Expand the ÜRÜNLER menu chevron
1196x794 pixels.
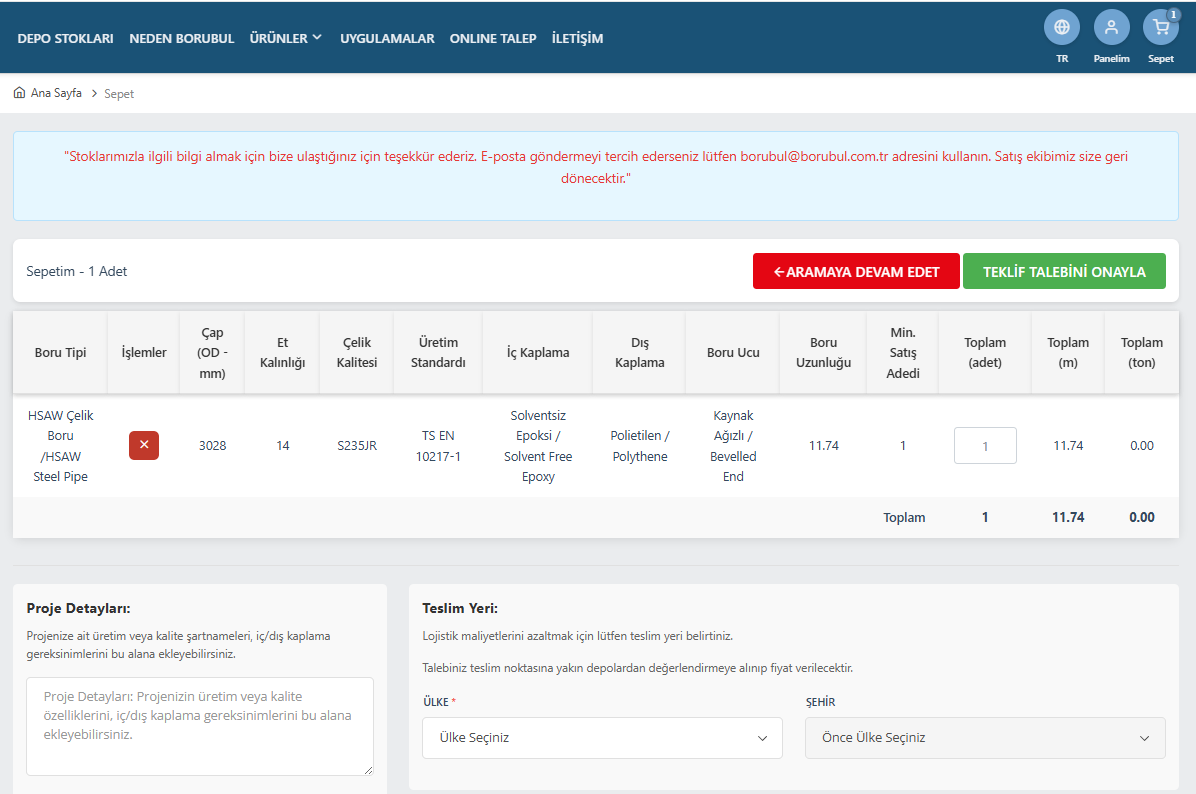click(317, 37)
